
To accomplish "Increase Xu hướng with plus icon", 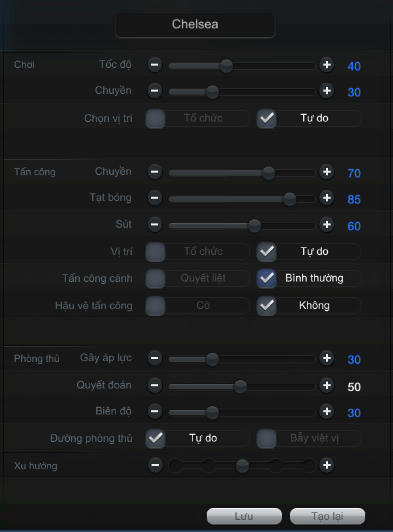I will point(326,465).
